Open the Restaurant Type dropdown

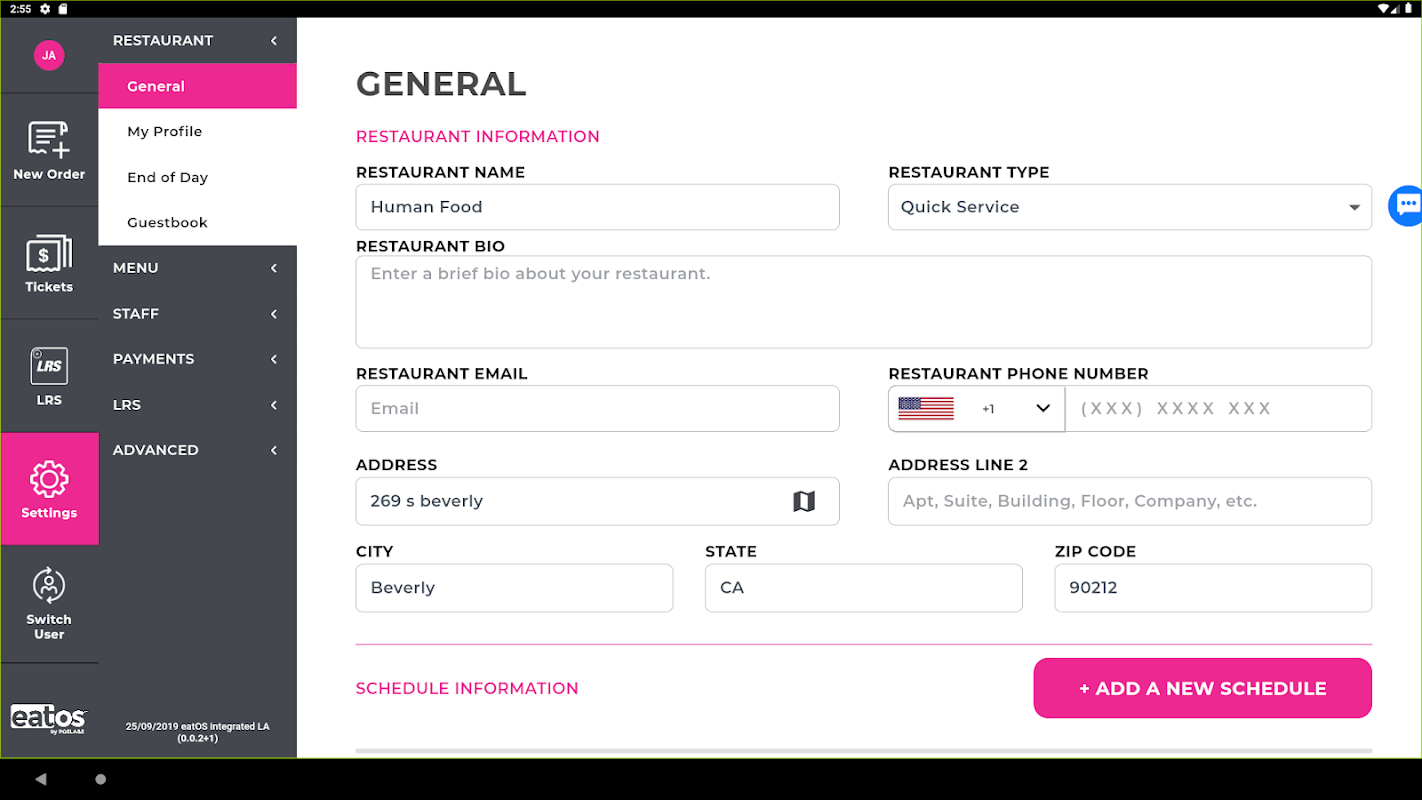point(1129,207)
